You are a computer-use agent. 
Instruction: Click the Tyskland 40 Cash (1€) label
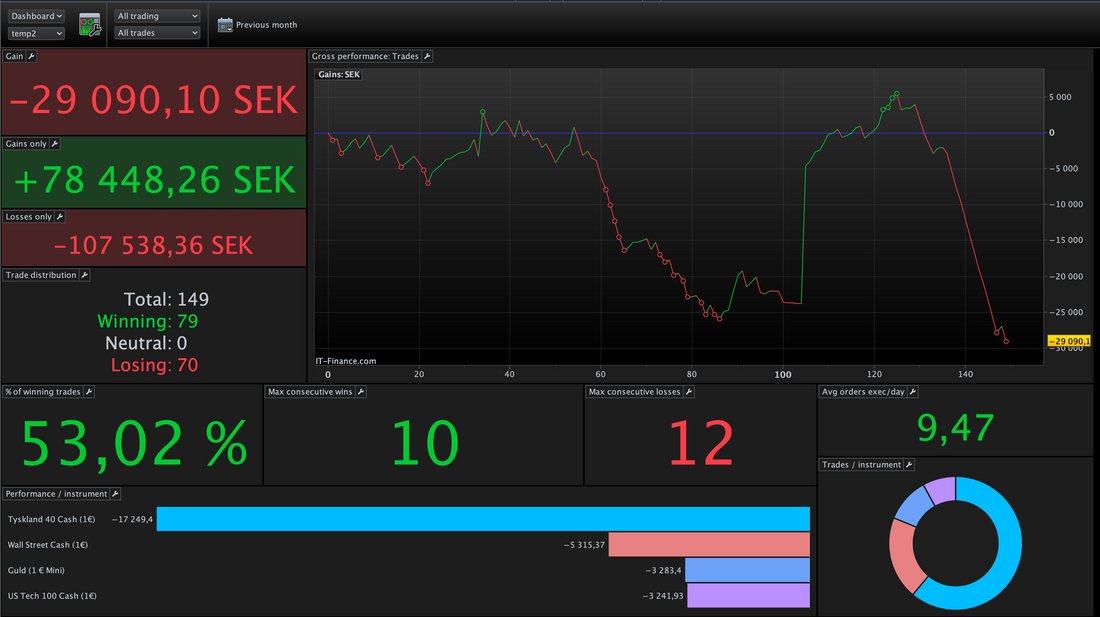[x=51, y=520]
